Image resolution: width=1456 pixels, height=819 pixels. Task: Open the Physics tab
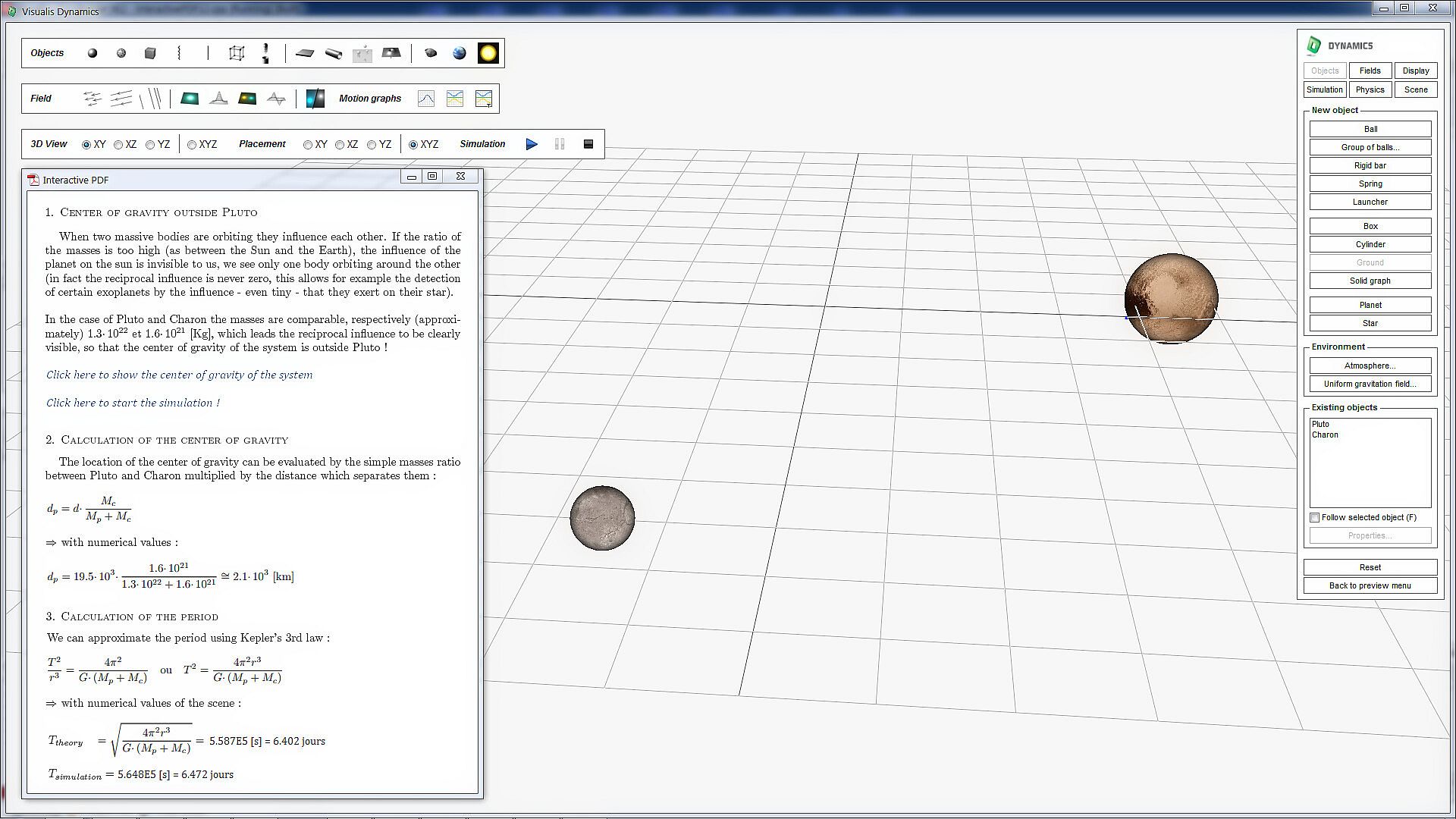coord(1370,89)
